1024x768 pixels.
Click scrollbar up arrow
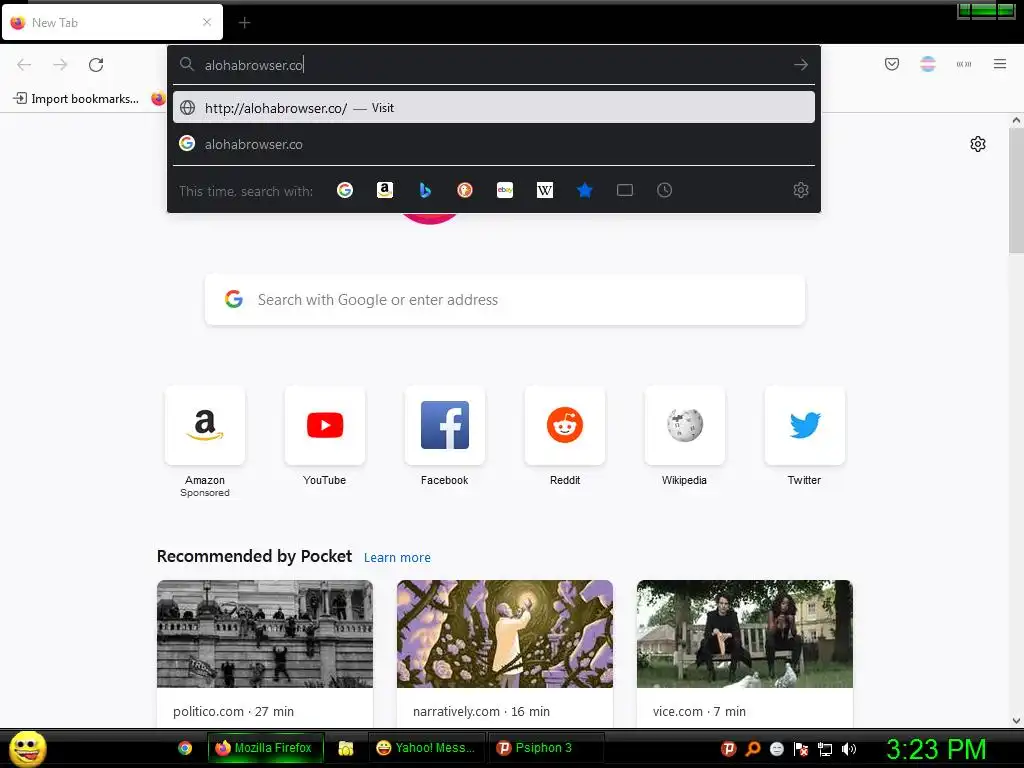click(x=1016, y=120)
